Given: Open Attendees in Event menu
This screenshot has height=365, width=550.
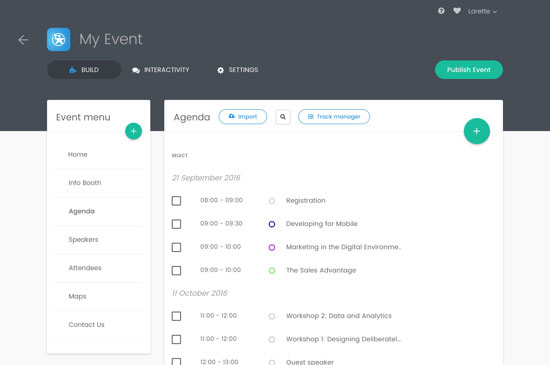Looking at the screenshot, I should (x=85, y=268).
